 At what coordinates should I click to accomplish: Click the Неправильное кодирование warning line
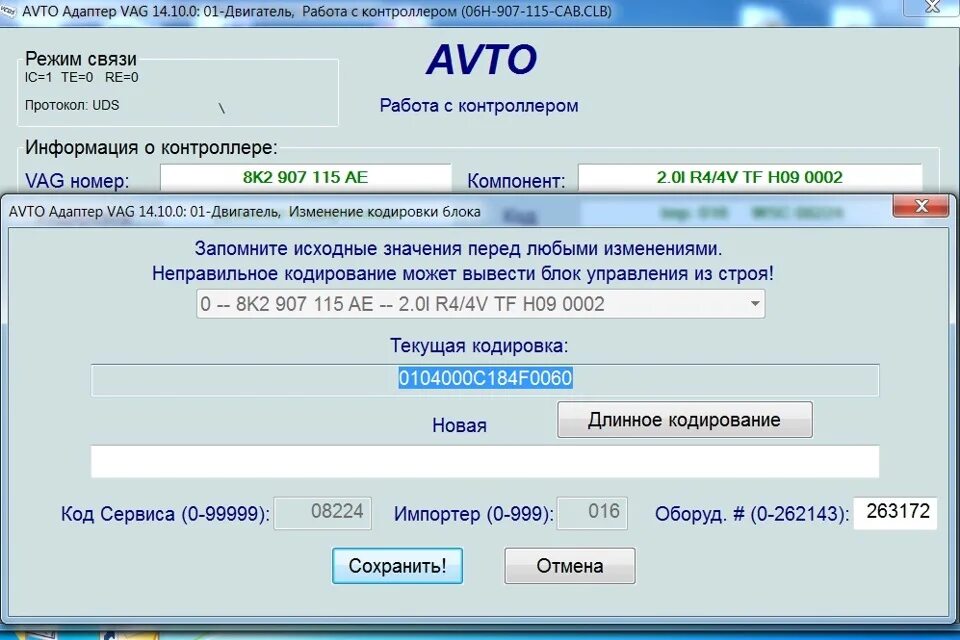click(463, 273)
